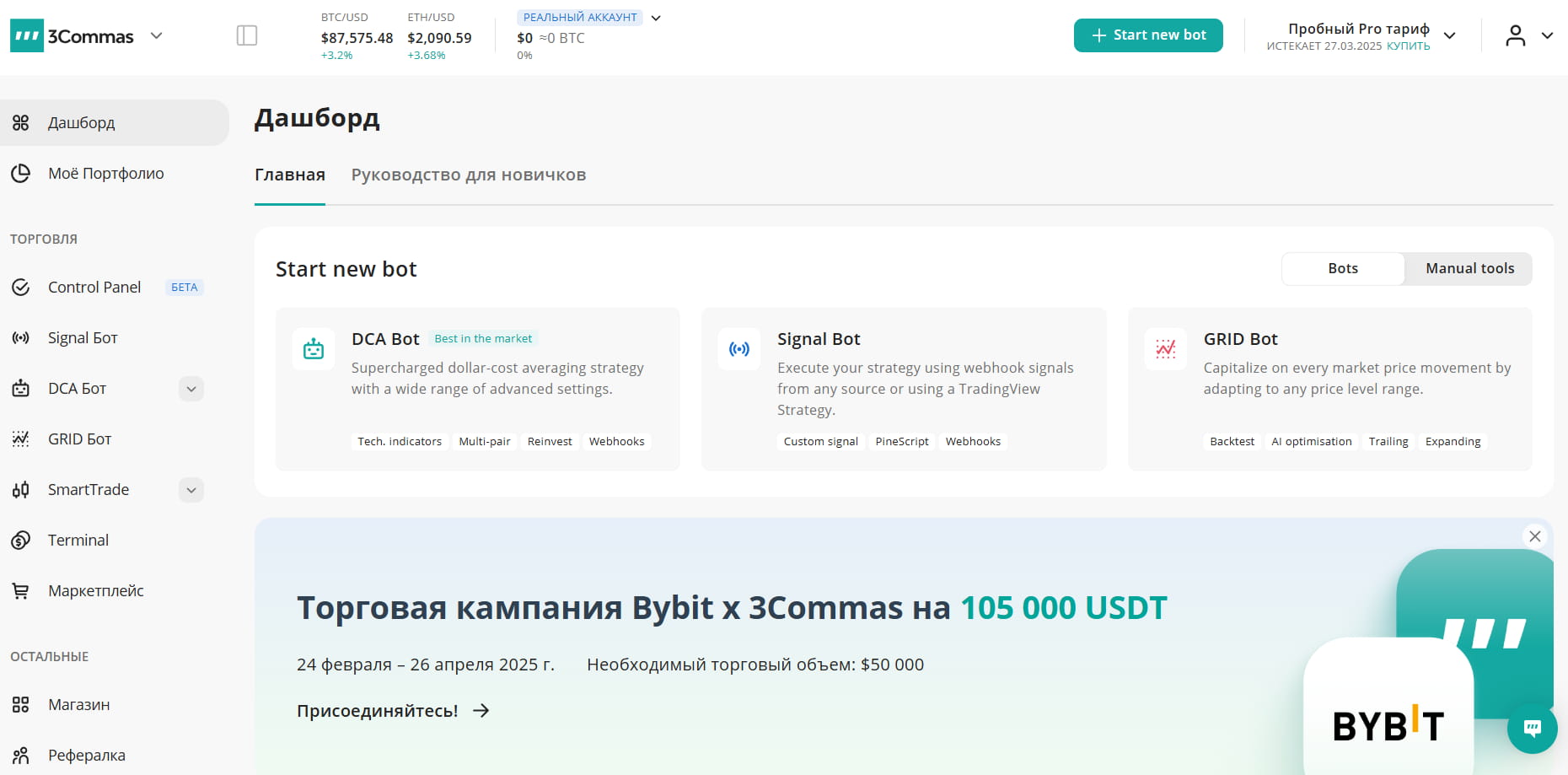Click the Signal Бот sidebar icon
The height and width of the screenshot is (775, 1568).
[x=21, y=338]
